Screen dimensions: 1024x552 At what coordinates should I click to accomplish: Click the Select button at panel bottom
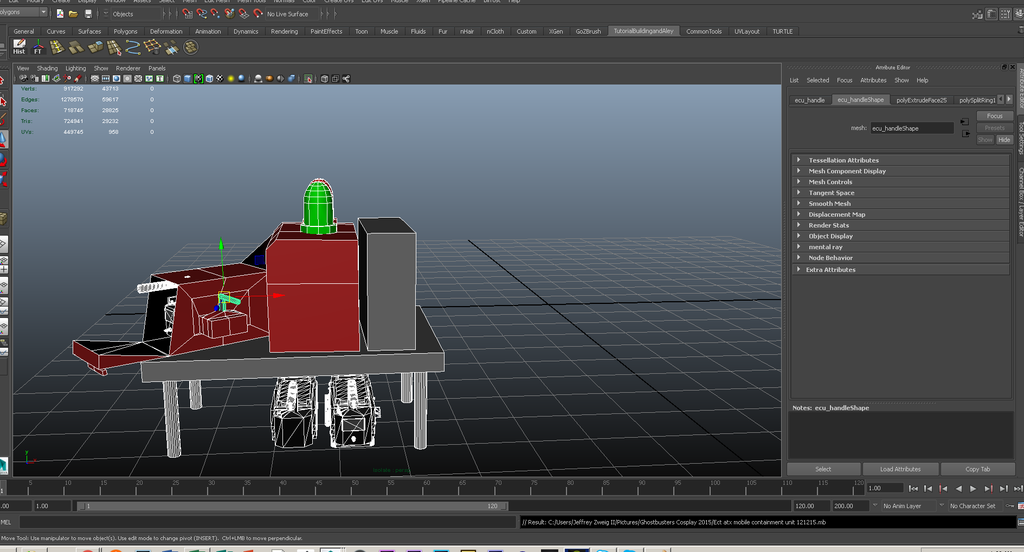click(824, 469)
